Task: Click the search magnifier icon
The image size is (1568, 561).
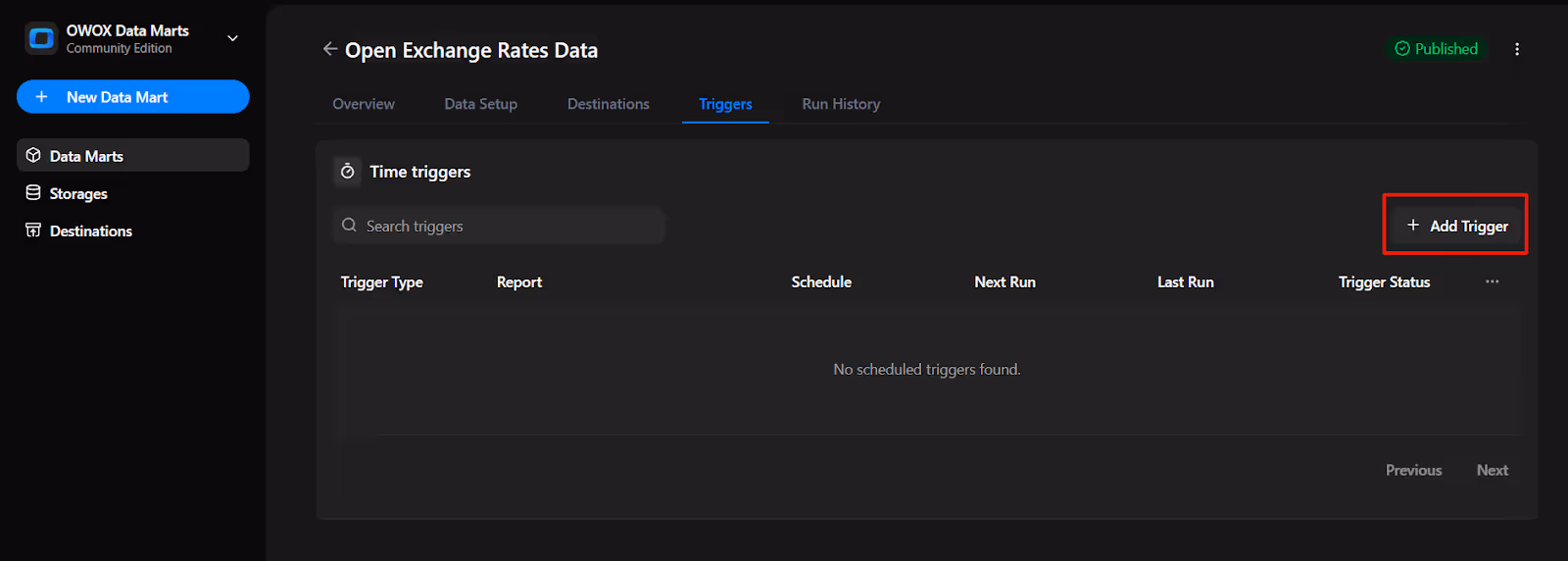Action: (349, 226)
